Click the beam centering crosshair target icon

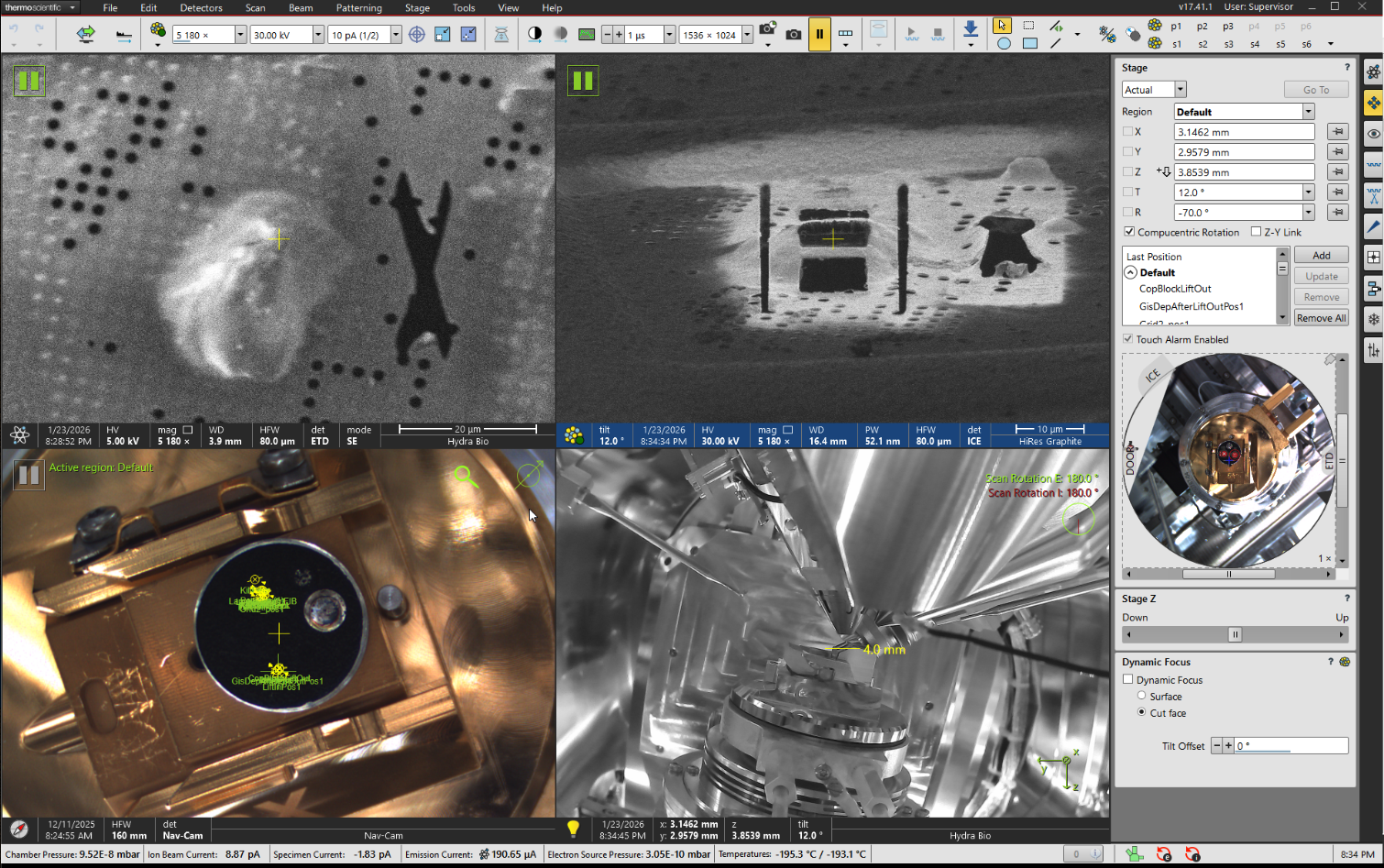click(417, 35)
